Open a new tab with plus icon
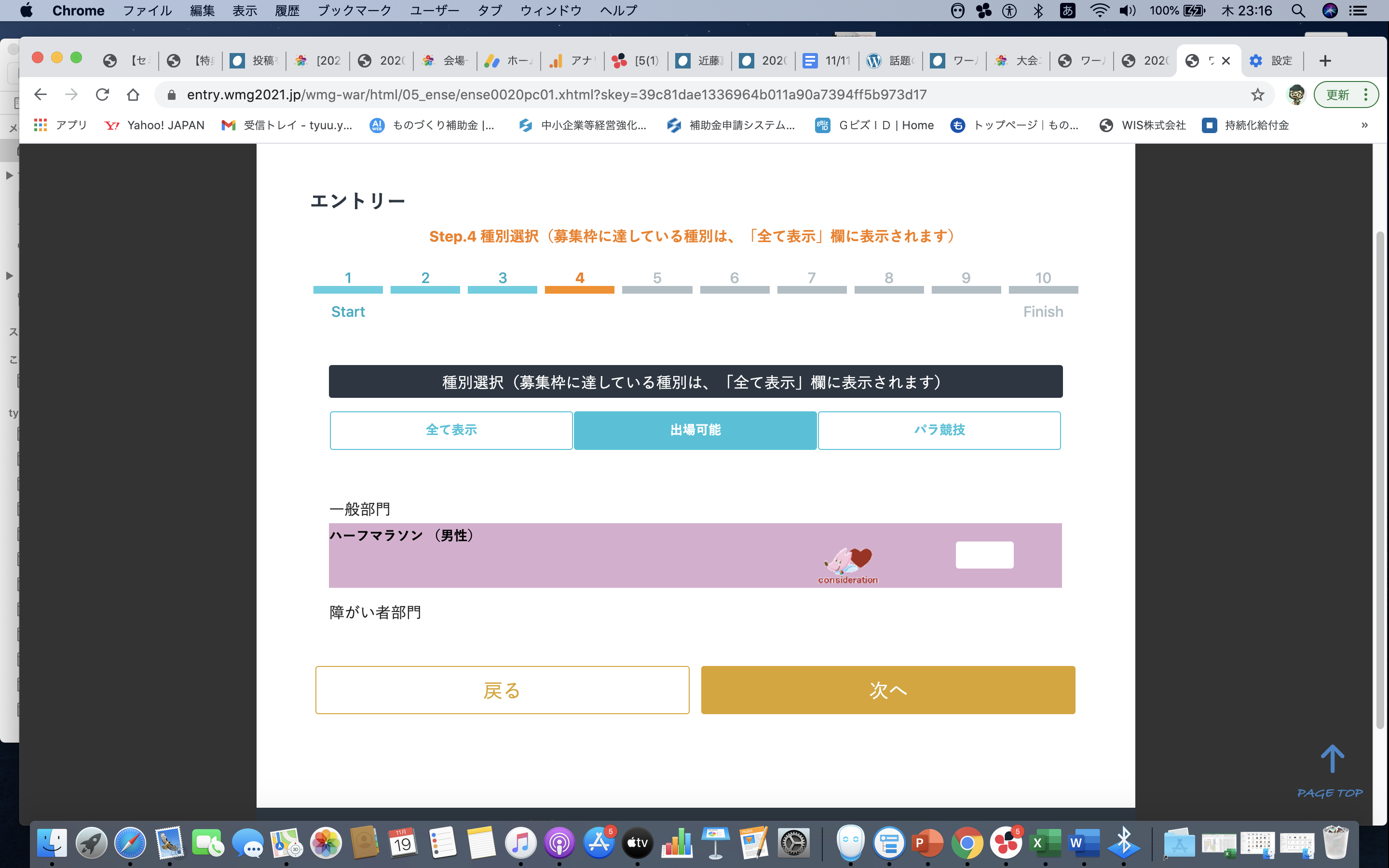 (x=1325, y=61)
